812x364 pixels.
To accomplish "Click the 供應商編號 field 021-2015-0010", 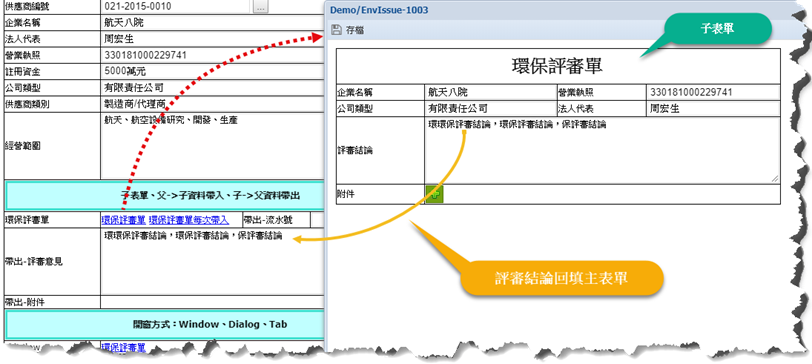I will coord(176,7).
